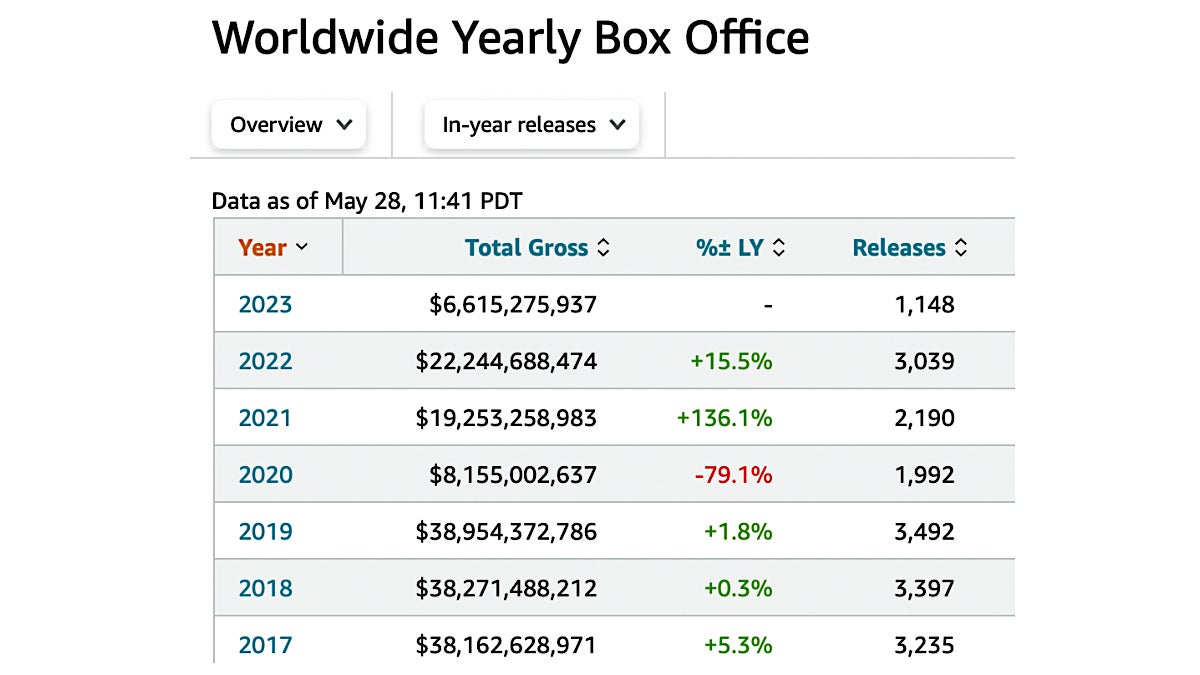1200x675 pixels.
Task: Click the Worldwide Yearly Box Office heading
Action: 510,38
